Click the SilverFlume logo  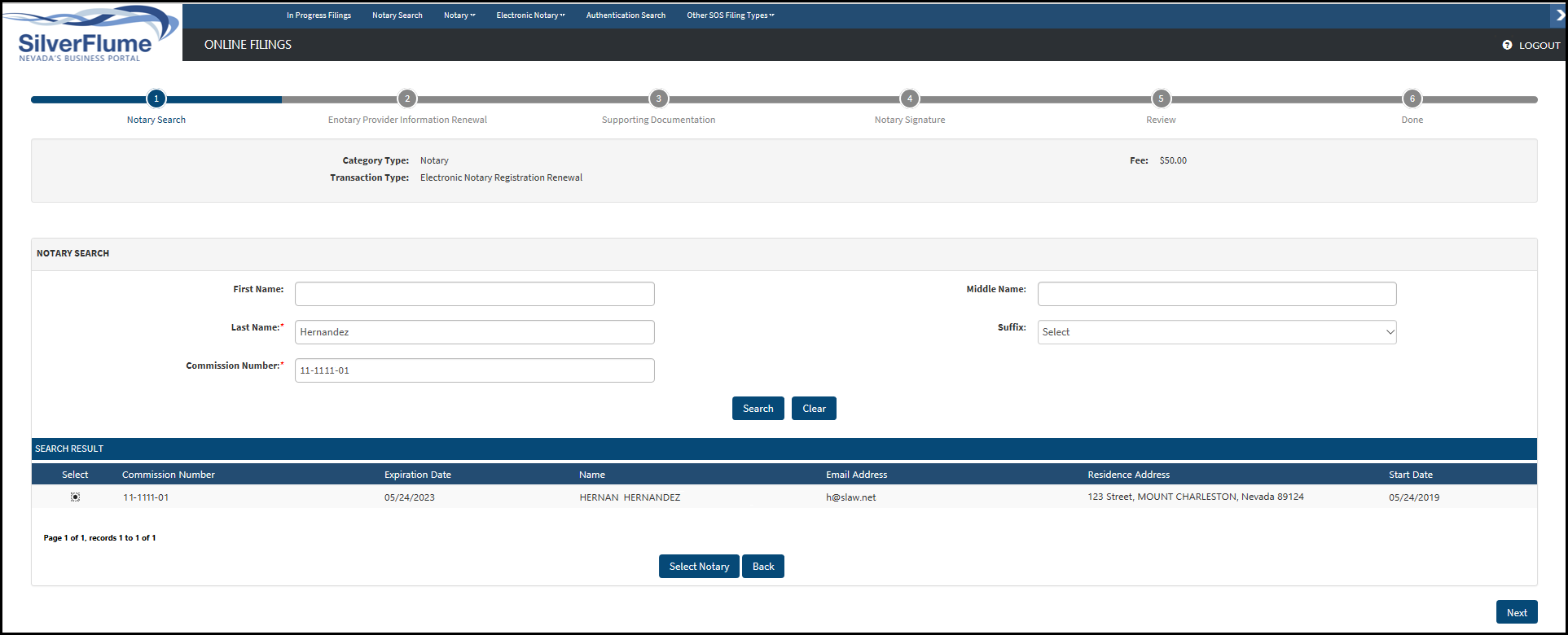click(x=90, y=34)
